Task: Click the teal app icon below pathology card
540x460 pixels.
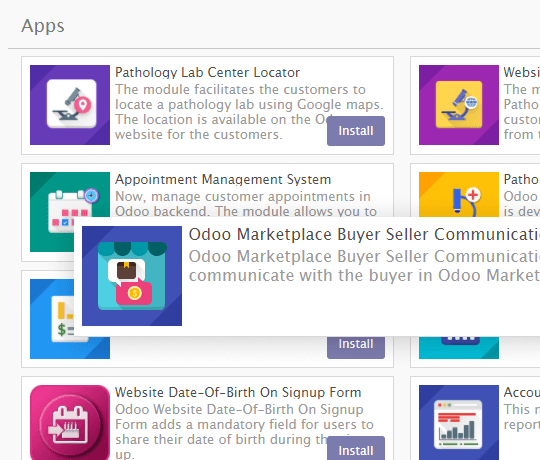Action: tap(459, 348)
